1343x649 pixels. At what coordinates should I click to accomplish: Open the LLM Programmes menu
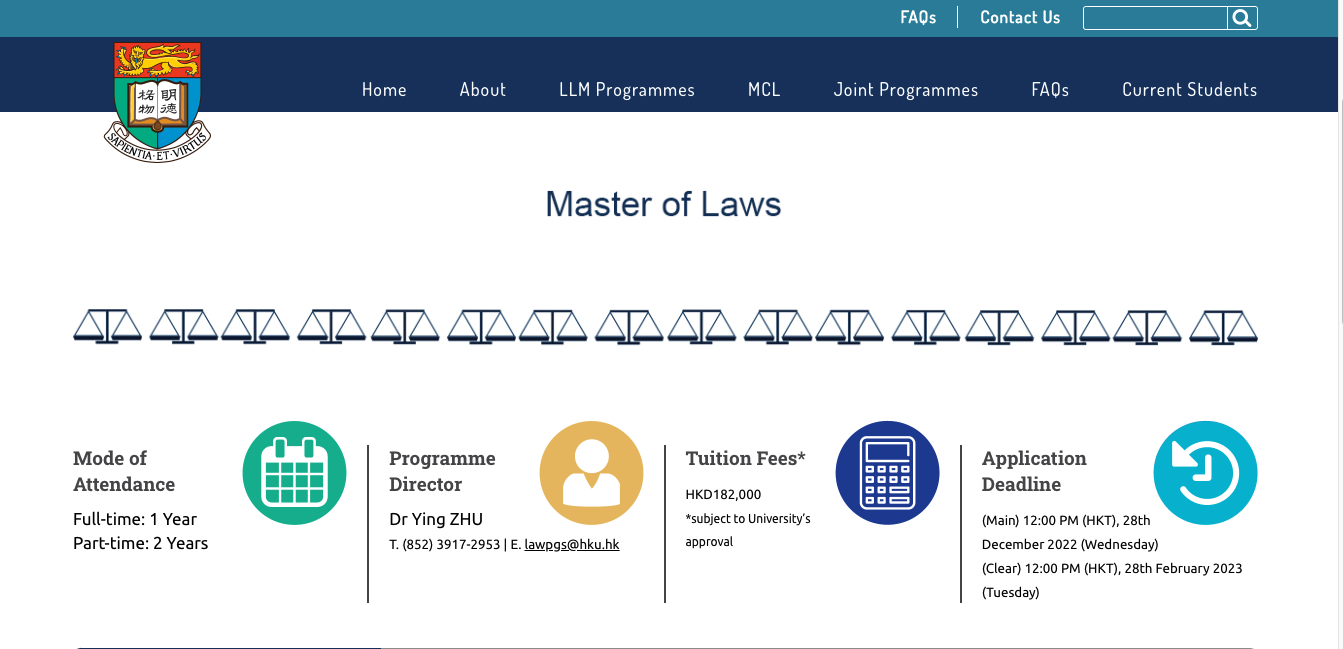click(x=627, y=89)
